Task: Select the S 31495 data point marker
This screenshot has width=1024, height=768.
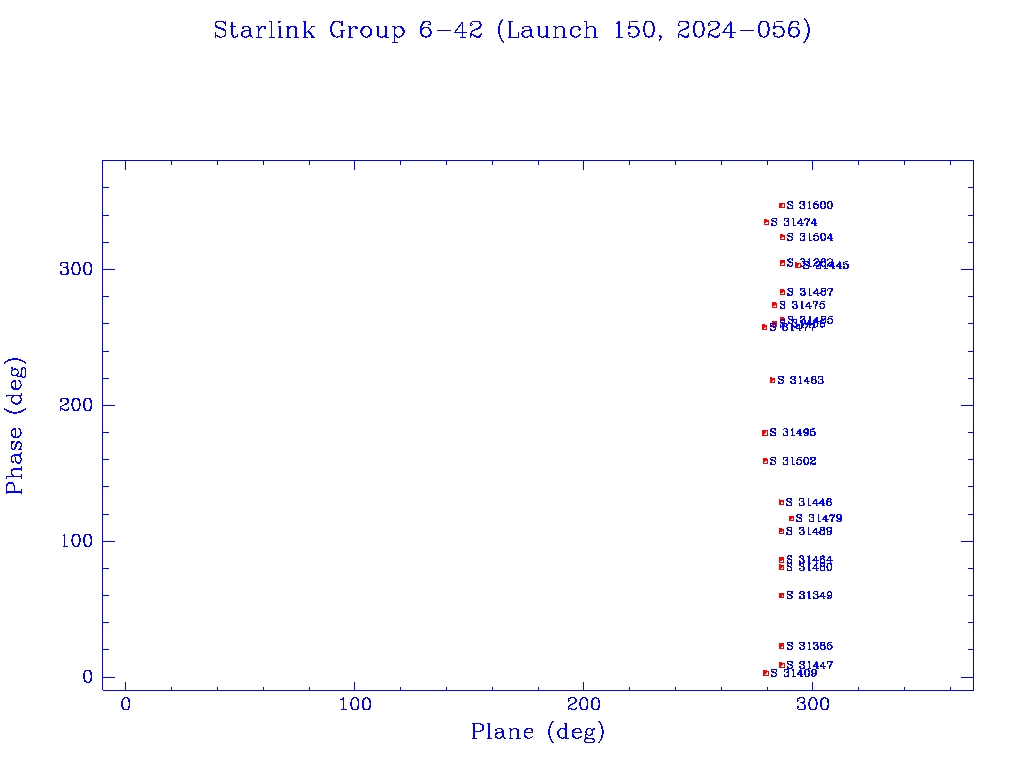Action: pos(765,433)
